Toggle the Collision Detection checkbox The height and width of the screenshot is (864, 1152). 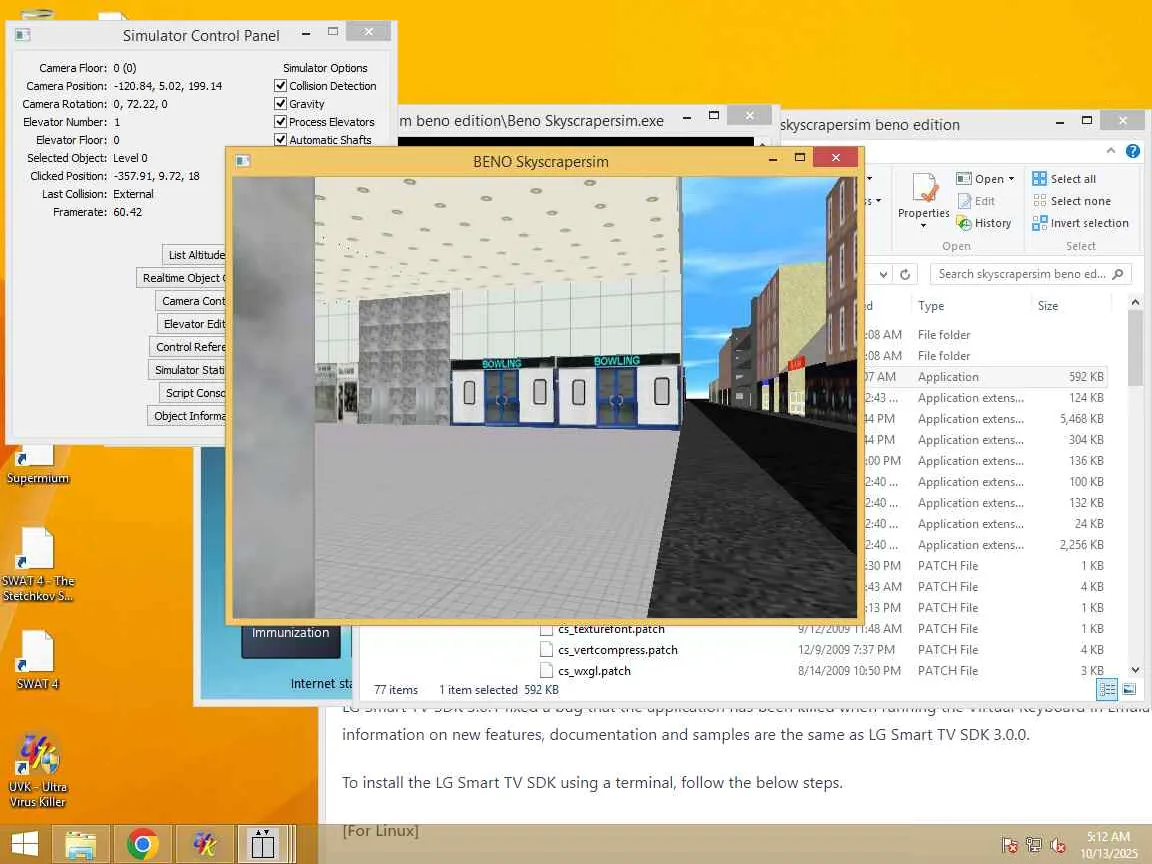pos(280,86)
